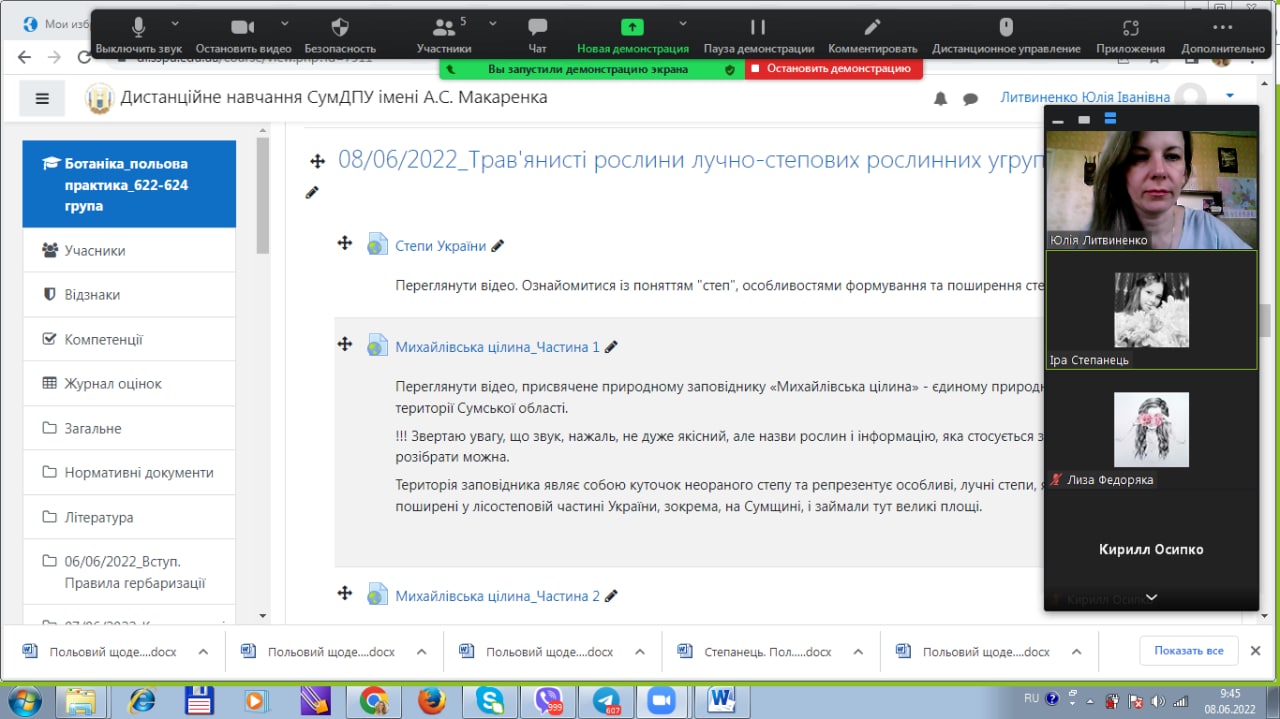Open Viber from the taskbar
1280x719 pixels.
548,701
